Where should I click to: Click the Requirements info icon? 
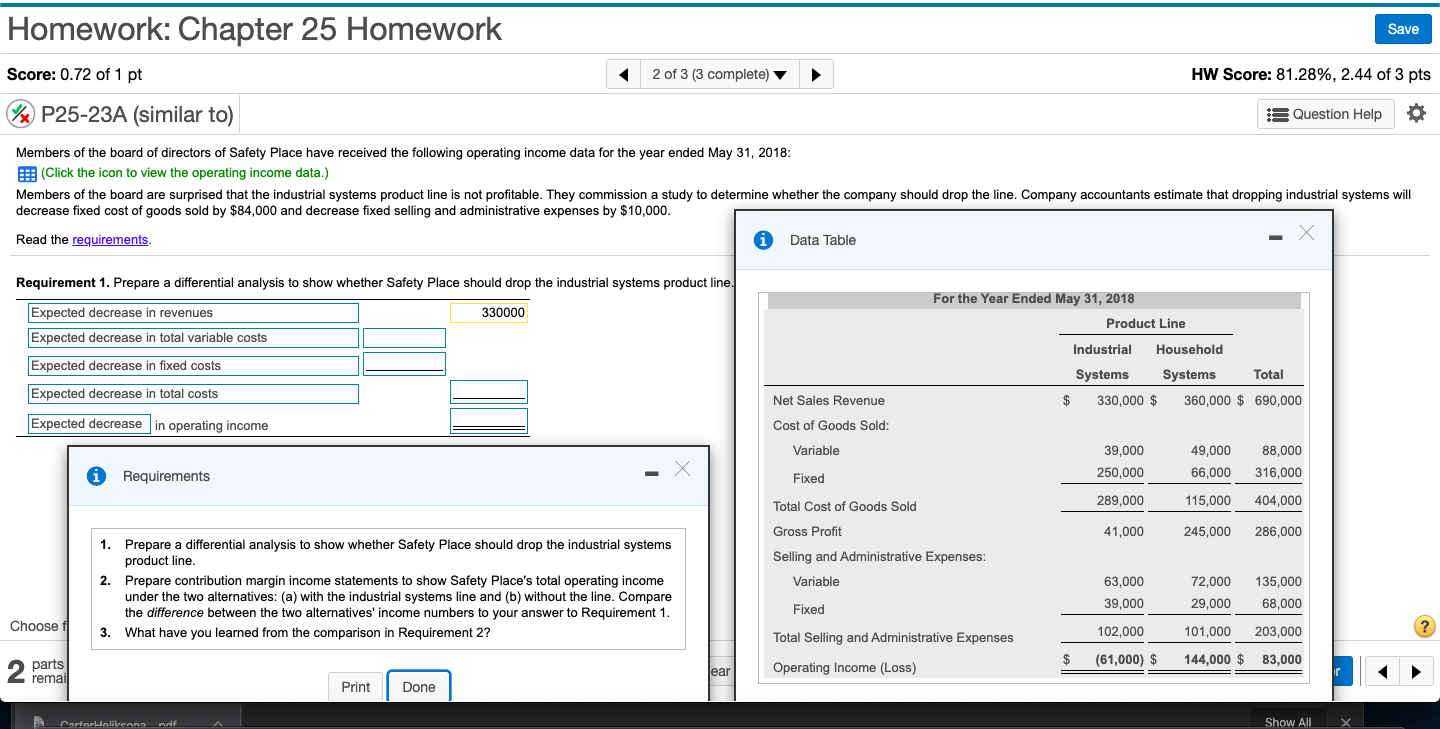[97, 476]
